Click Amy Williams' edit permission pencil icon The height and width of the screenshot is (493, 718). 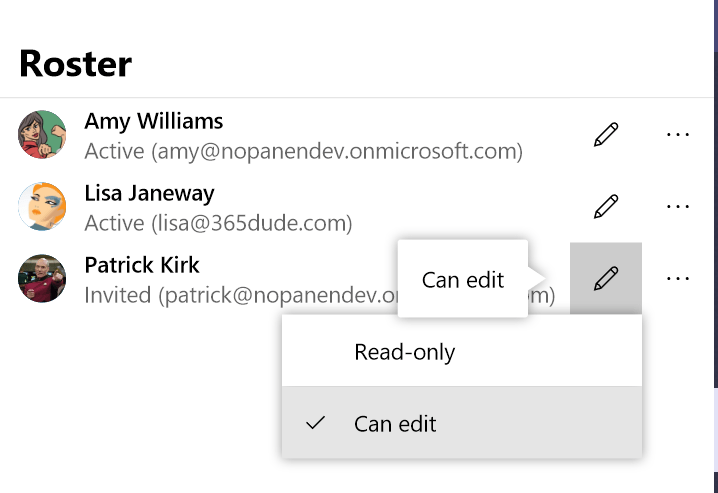pos(606,135)
